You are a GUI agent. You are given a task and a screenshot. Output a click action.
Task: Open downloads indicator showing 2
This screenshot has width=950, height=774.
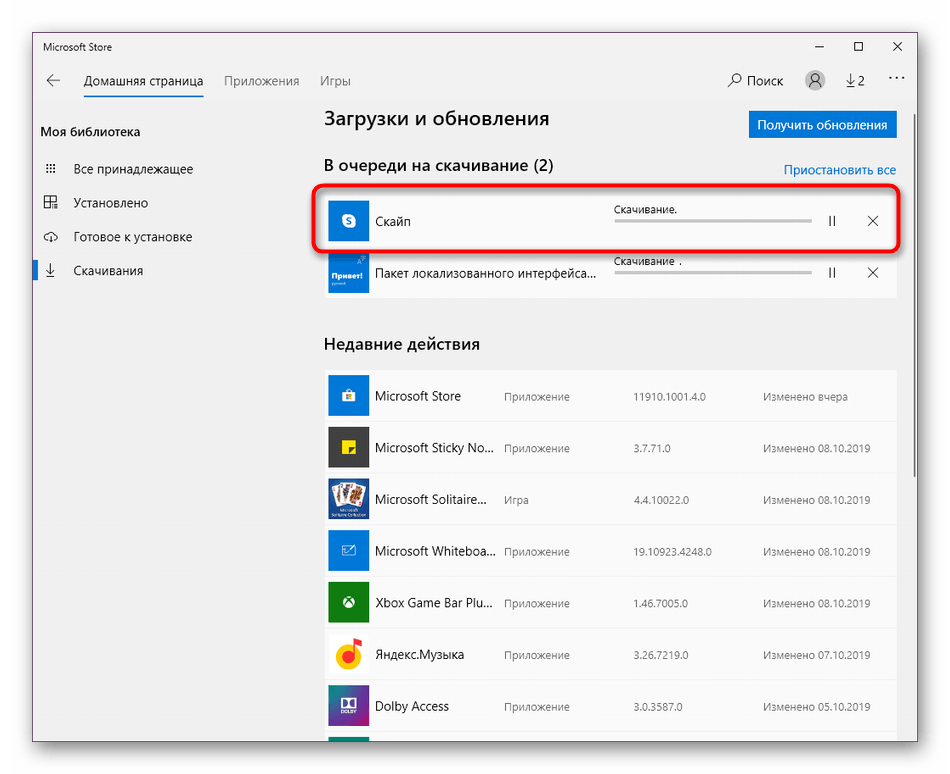[855, 81]
